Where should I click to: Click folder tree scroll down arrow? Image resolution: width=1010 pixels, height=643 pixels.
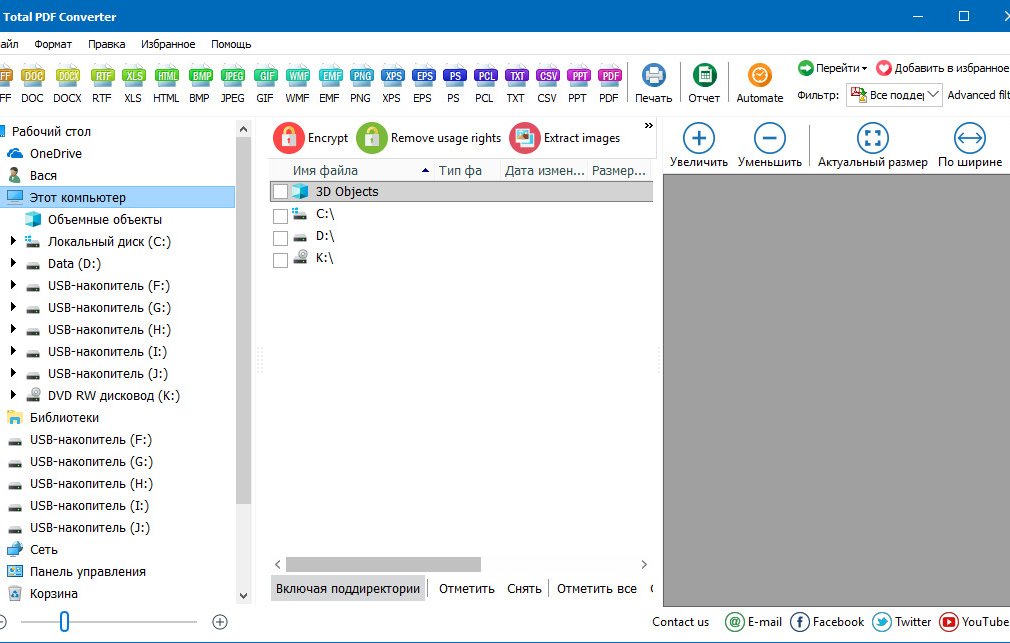coord(243,595)
